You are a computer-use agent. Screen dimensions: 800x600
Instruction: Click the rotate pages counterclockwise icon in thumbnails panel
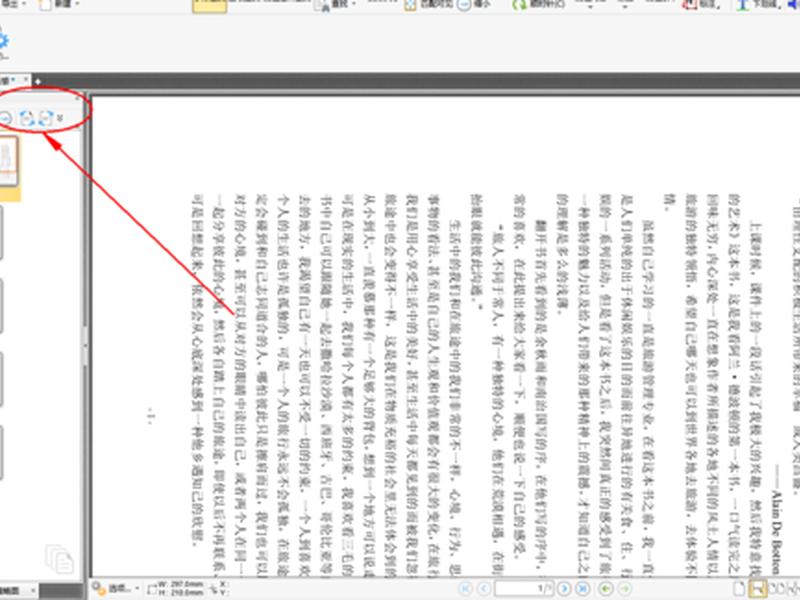(x=27, y=118)
